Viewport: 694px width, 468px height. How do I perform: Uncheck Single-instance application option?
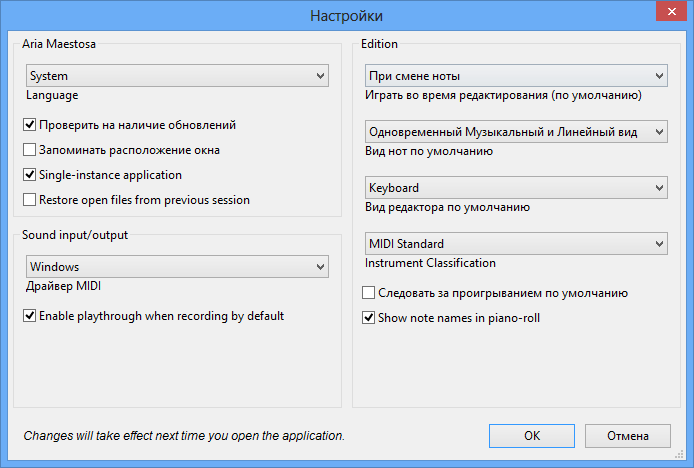(29, 174)
